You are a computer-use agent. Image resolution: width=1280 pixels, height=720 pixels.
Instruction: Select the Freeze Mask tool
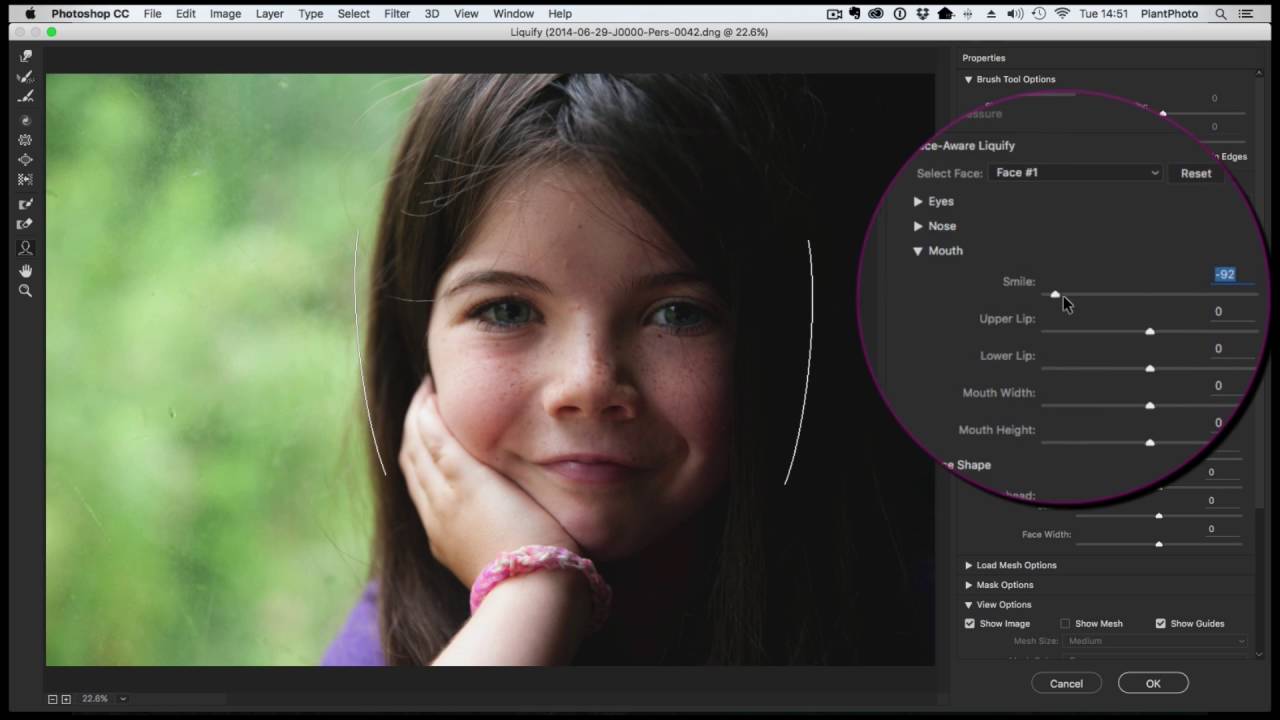[x=26, y=204]
